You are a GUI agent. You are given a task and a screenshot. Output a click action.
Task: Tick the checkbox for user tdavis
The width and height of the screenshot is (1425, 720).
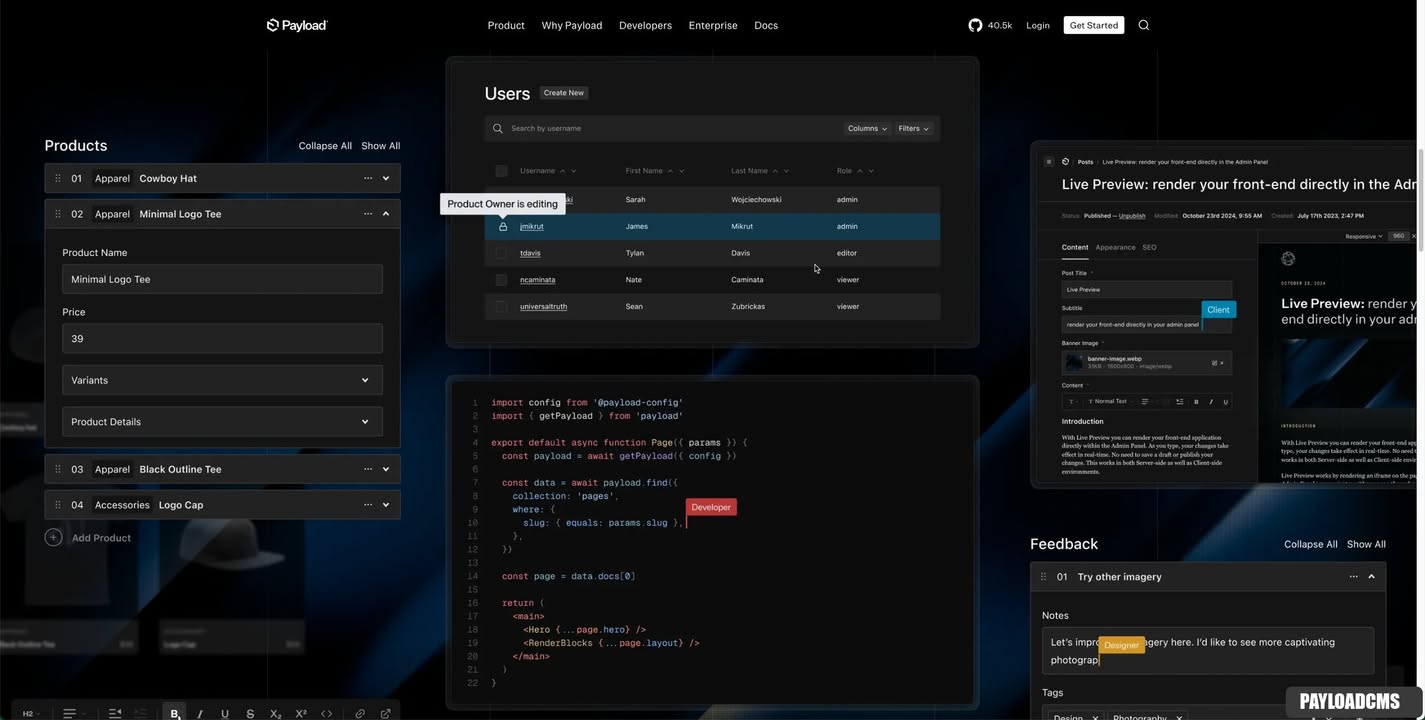502,253
